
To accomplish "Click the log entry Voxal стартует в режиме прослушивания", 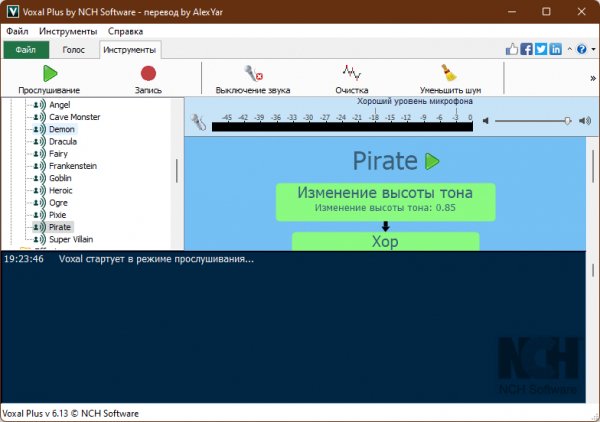I will [156, 259].
